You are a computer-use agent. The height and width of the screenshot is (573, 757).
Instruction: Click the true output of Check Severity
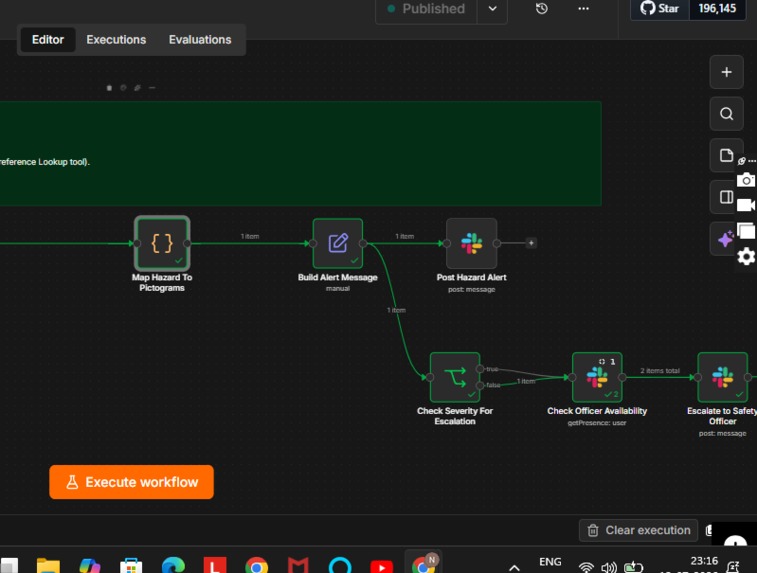tap(480, 369)
